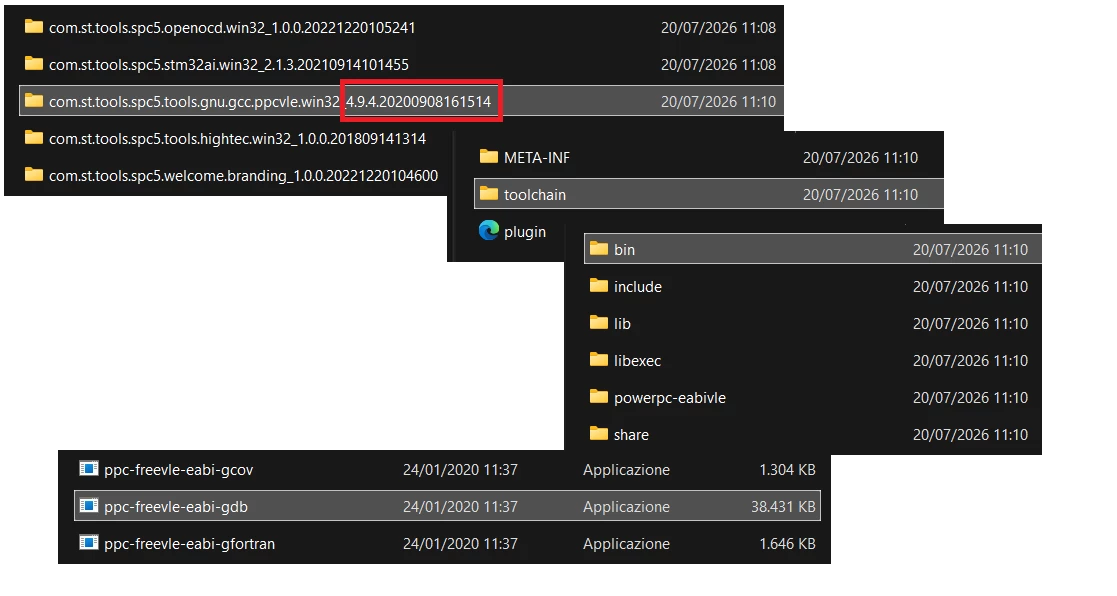The width and height of the screenshot is (1117, 596).
Task: Click folder icon of welcome.branding entry
Action: (33, 174)
